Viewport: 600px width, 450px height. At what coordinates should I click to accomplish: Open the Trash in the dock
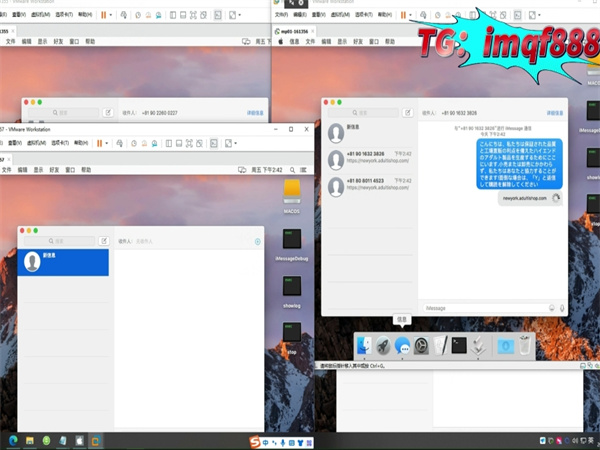coord(526,346)
